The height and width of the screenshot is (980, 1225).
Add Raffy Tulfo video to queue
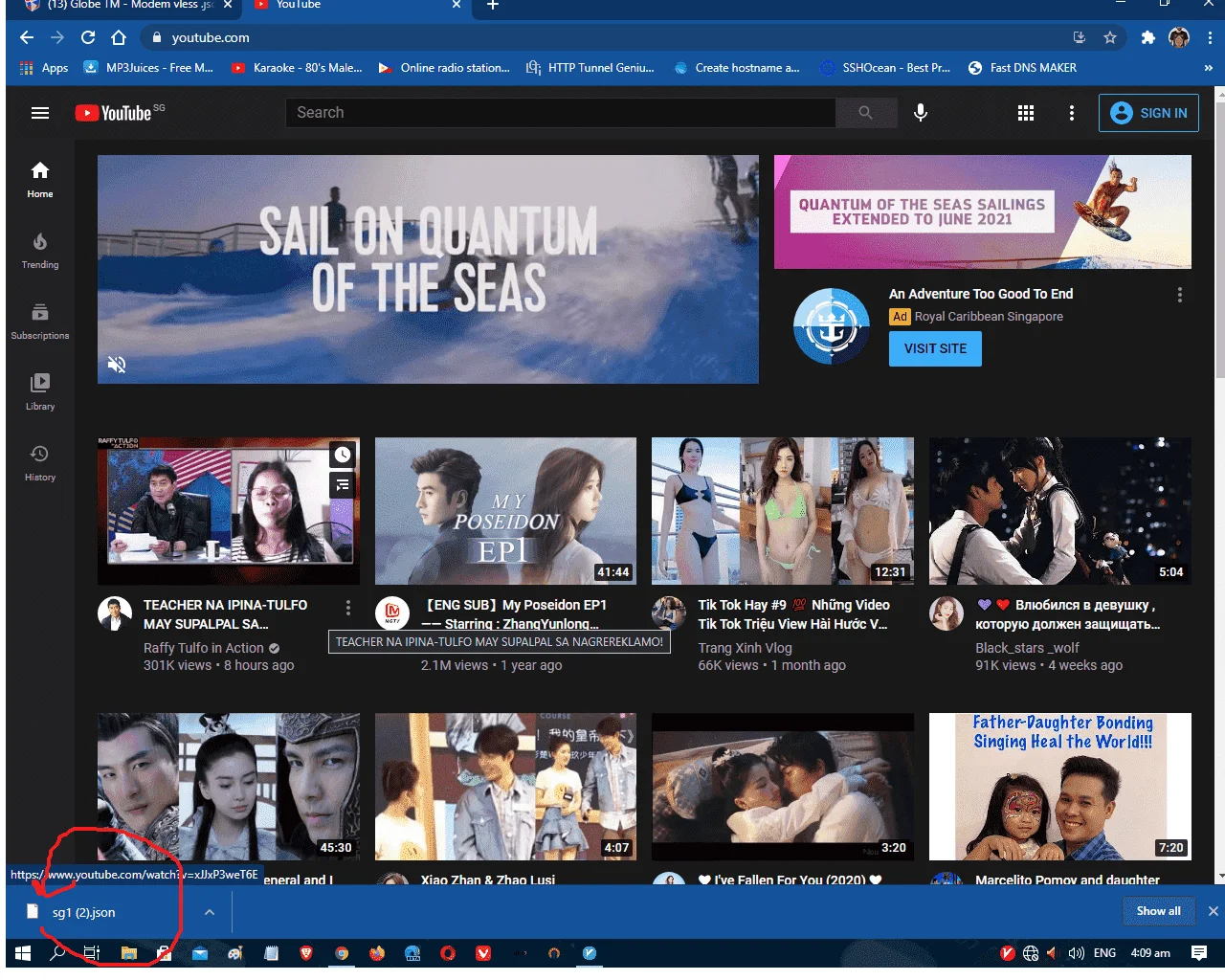[x=343, y=485]
